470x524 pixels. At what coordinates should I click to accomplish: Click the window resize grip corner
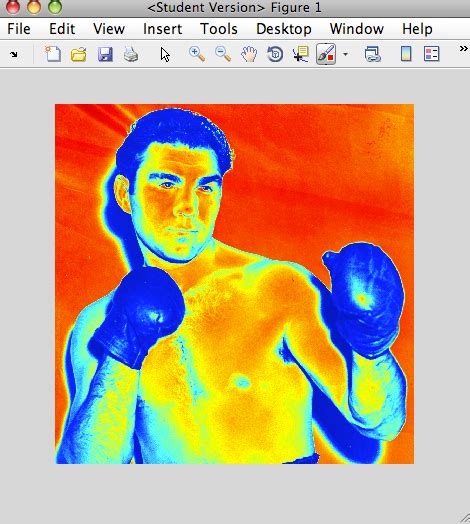(465, 519)
